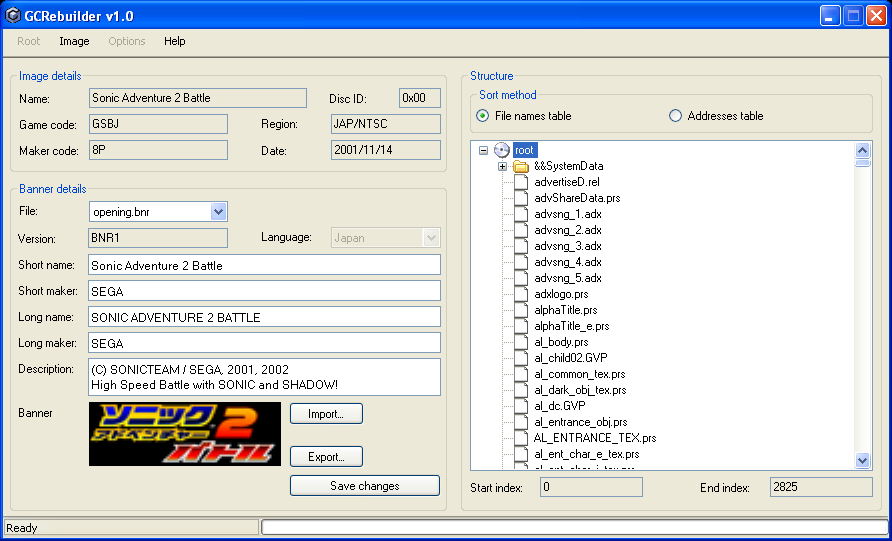Select Addresses table sort method
The width and height of the screenshot is (892, 541).
[x=675, y=115]
